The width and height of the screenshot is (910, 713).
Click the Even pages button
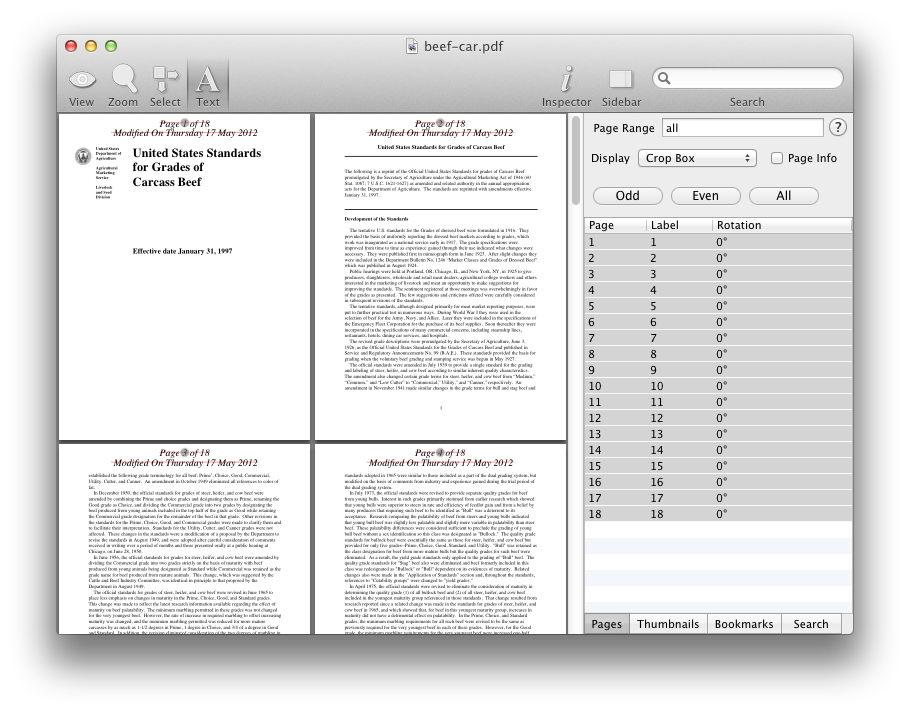[x=705, y=196]
